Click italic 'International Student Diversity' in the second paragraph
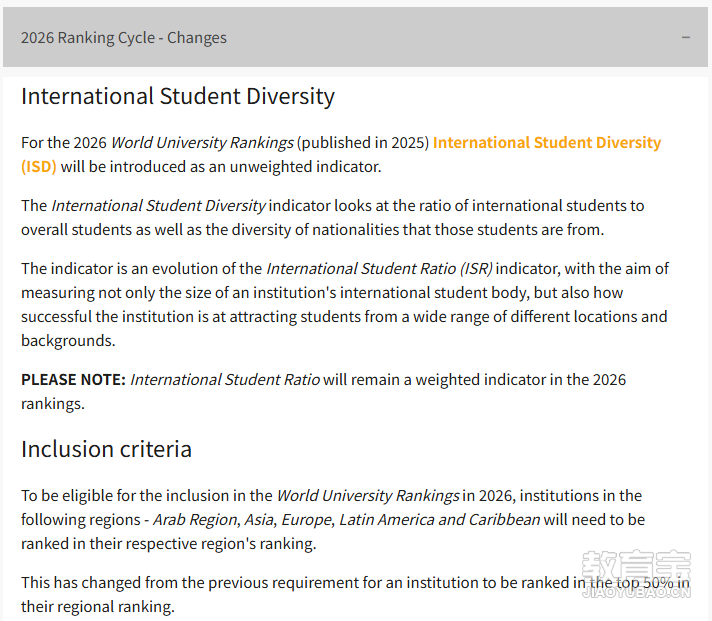This screenshot has height=621, width=712. (x=158, y=206)
